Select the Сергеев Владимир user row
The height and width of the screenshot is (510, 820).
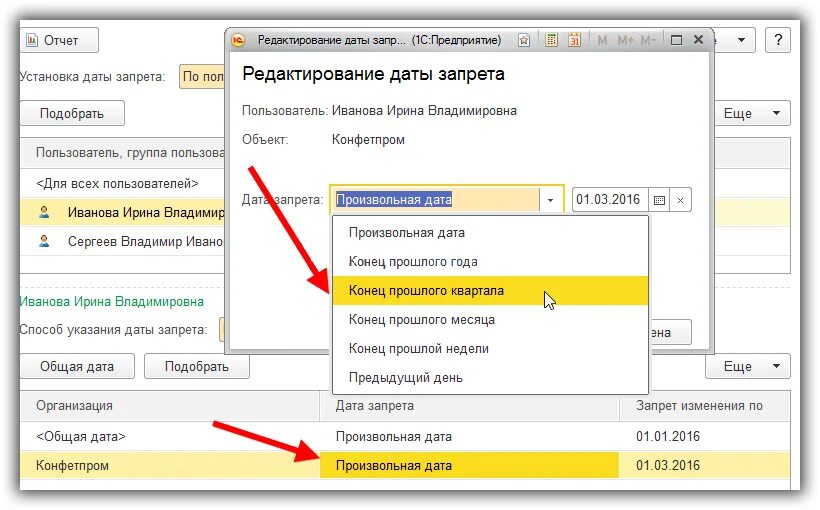click(x=122, y=242)
